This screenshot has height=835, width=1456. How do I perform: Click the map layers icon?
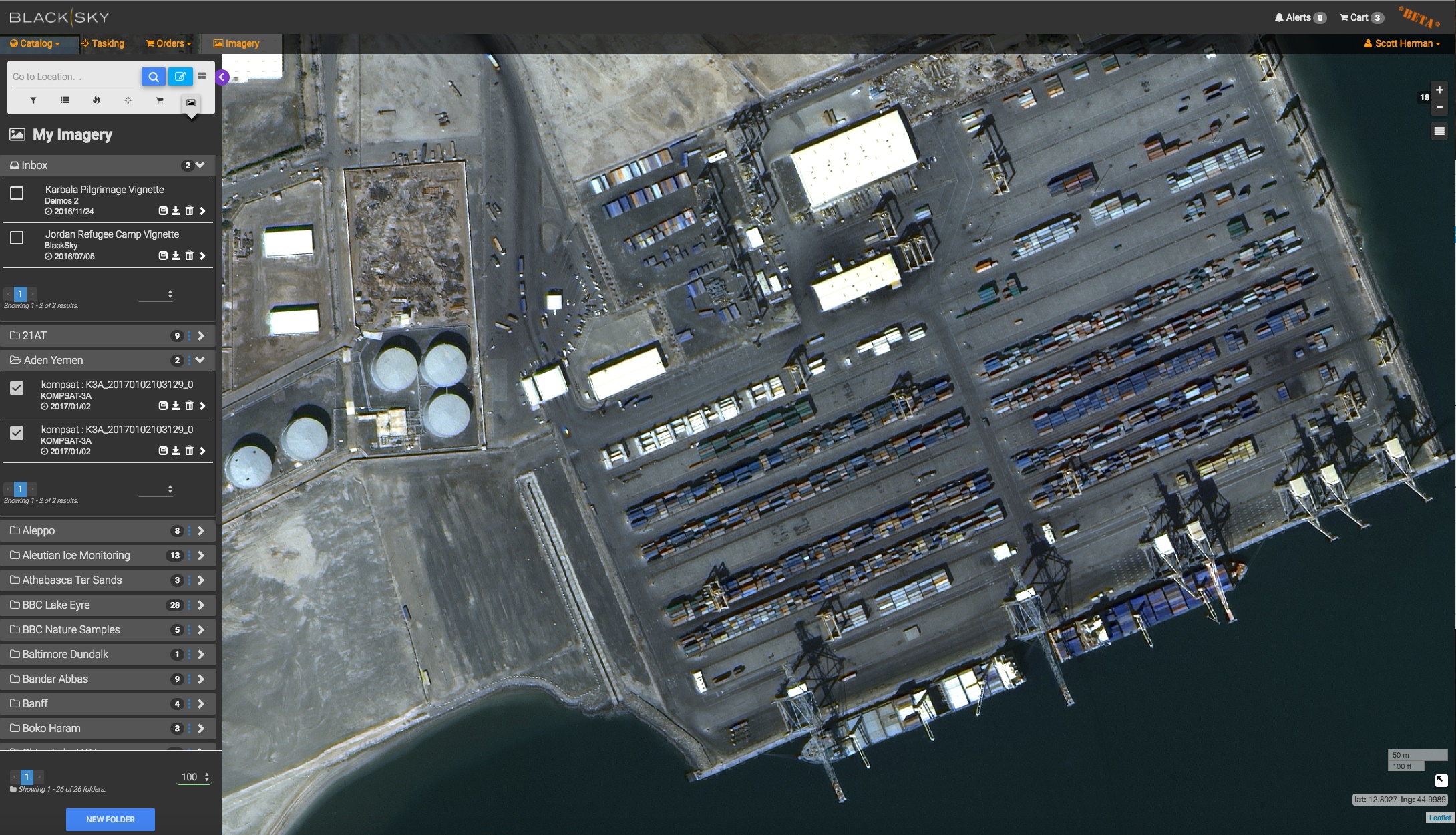click(1439, 132)
